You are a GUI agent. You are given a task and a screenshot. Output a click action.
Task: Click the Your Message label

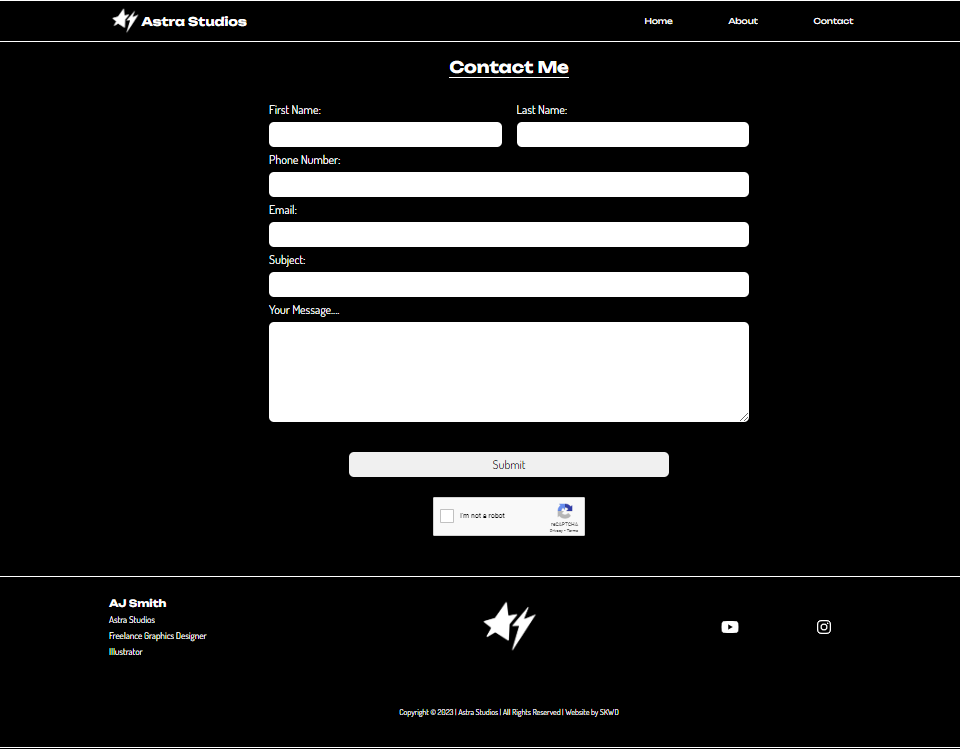coord(304,310)
